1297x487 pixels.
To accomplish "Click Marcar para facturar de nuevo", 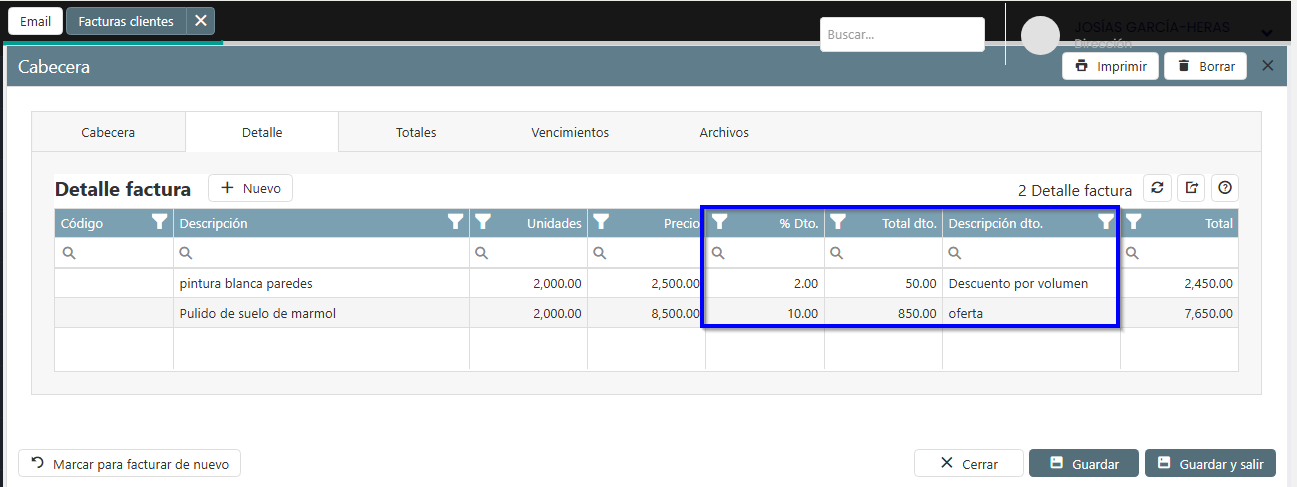I will (130, 464).
